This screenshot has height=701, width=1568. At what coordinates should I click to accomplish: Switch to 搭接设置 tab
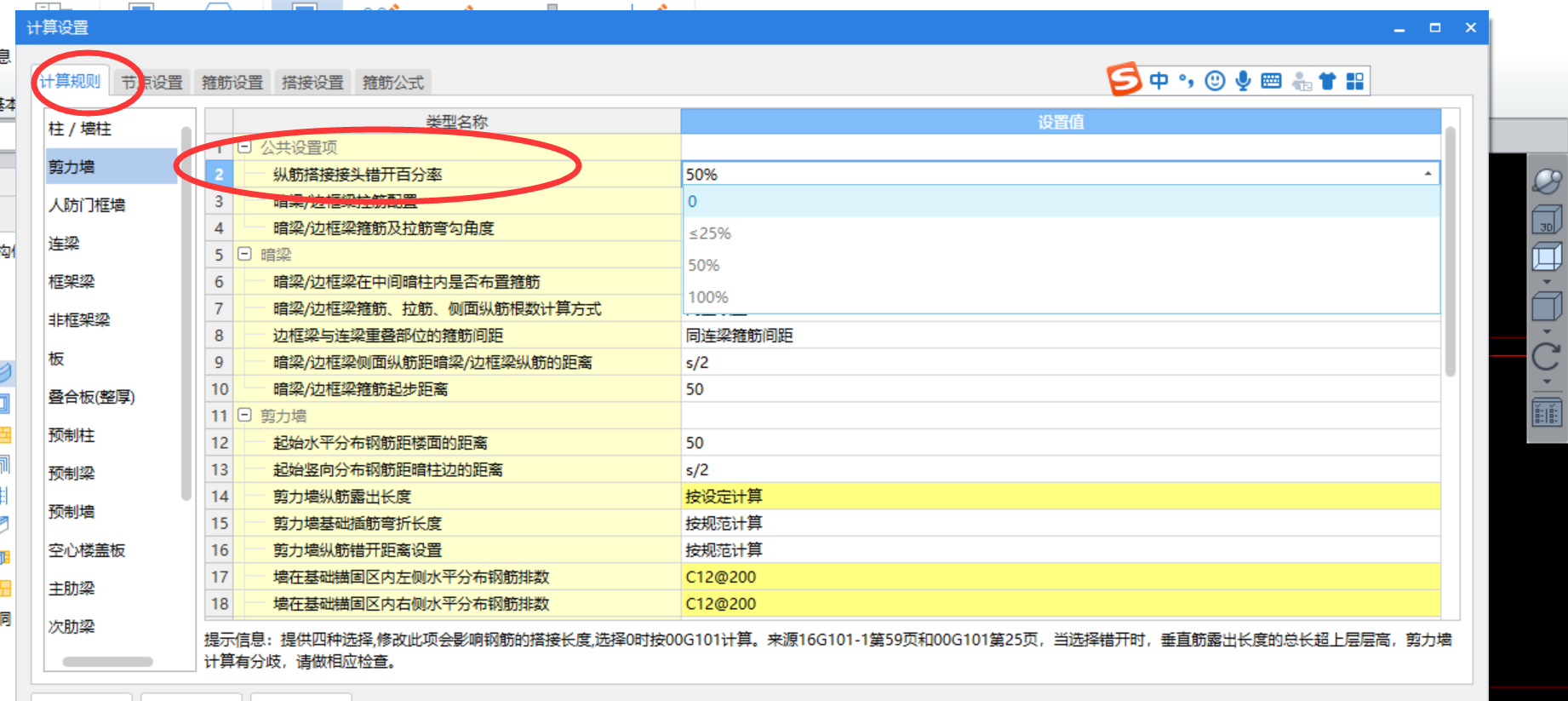312,83
